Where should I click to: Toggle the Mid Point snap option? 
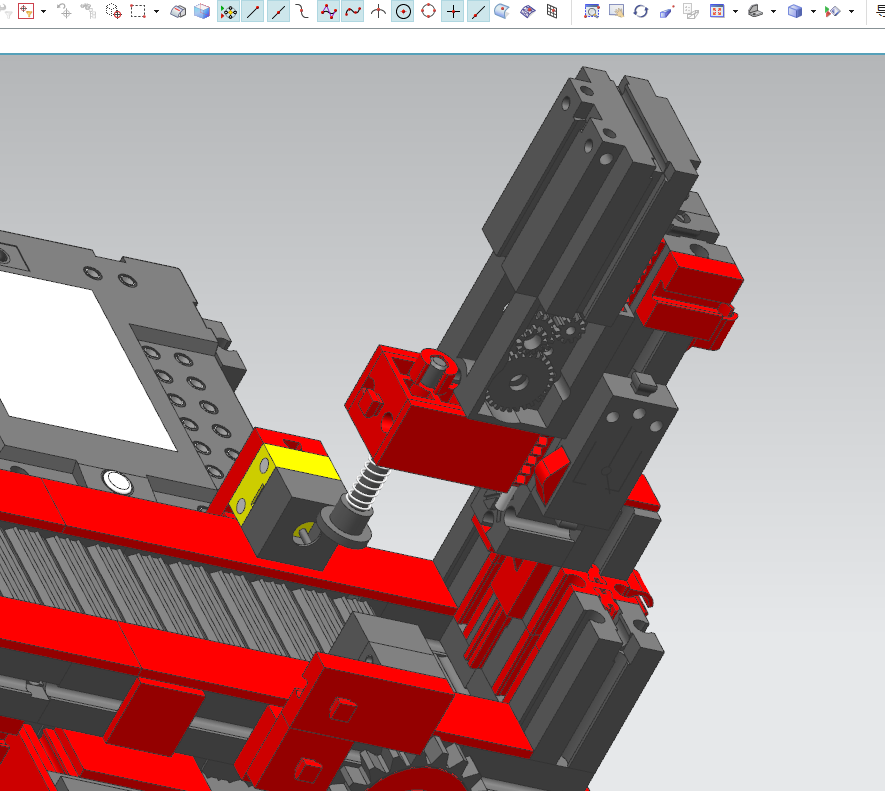278,11
